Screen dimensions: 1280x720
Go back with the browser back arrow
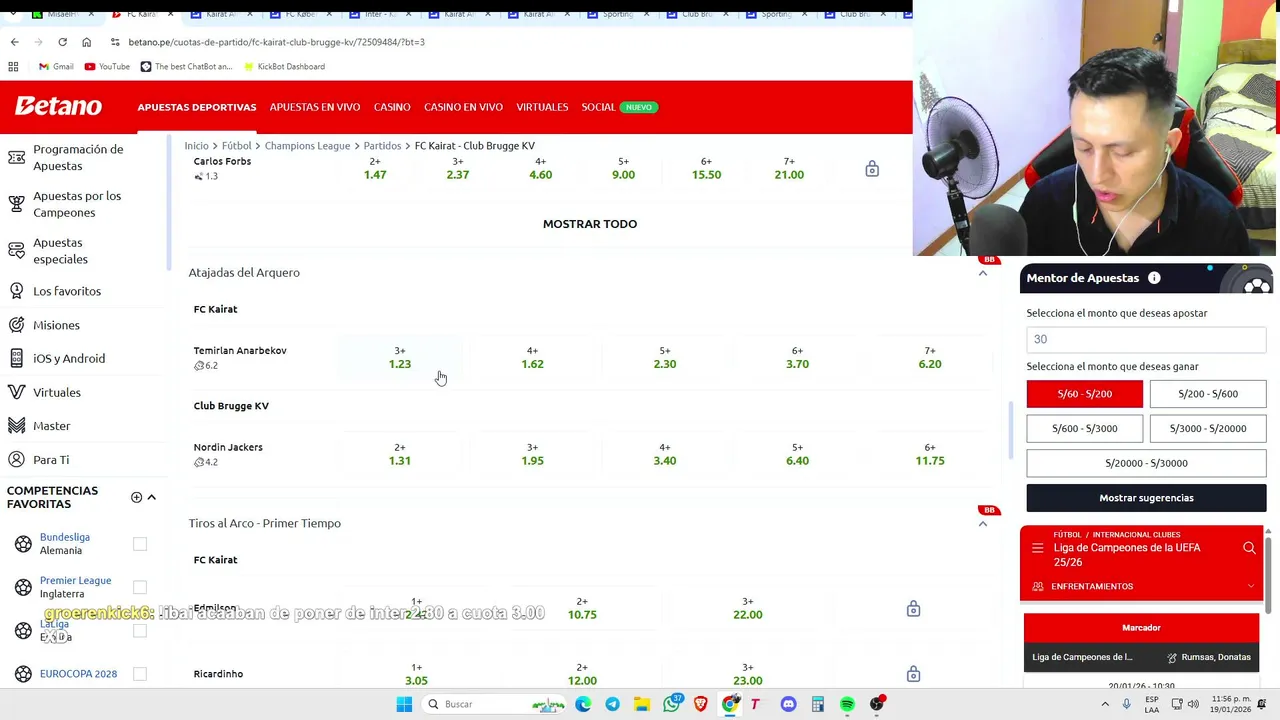click(14, 42)
